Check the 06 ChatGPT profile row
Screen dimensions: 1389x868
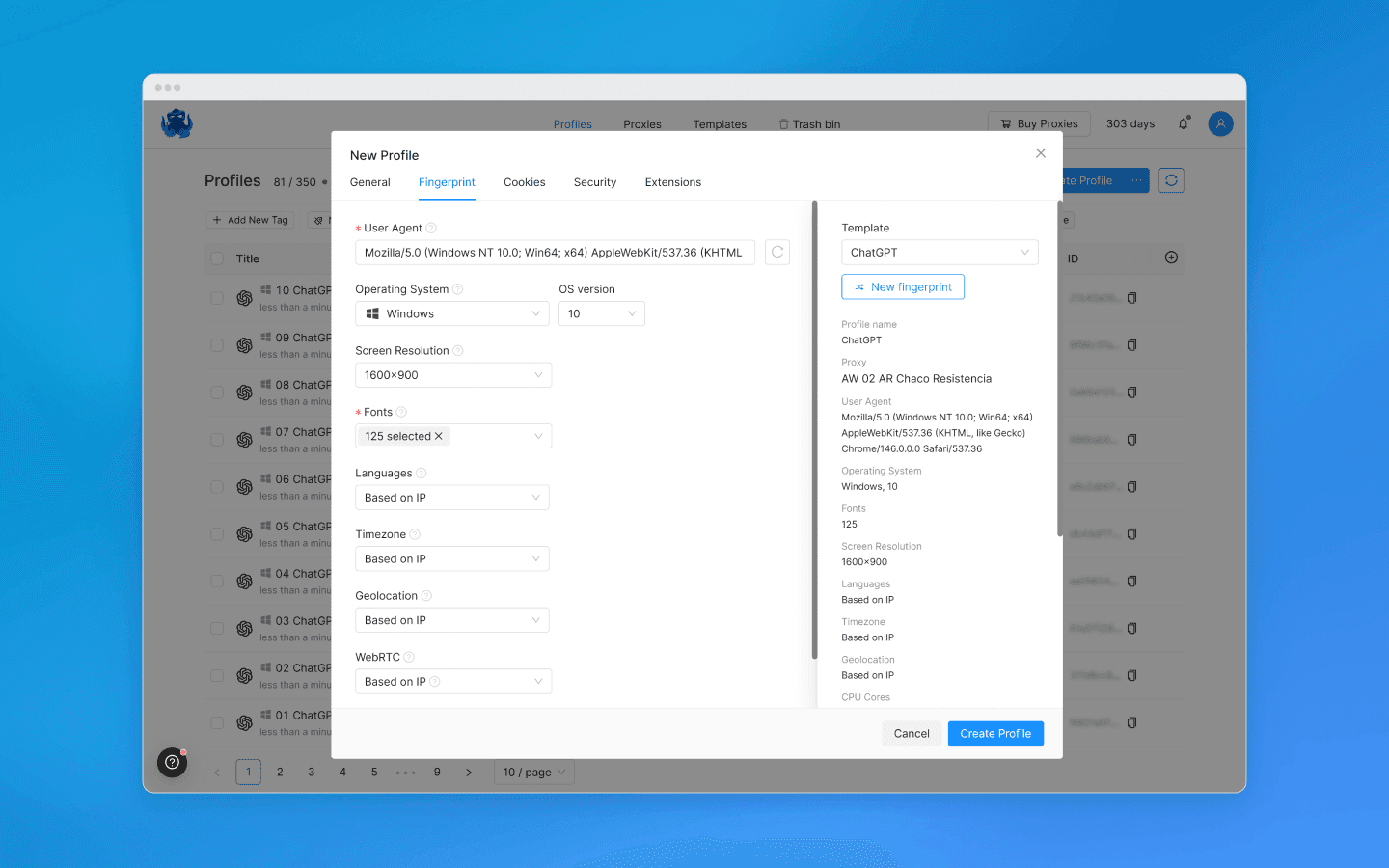point(217,487)
